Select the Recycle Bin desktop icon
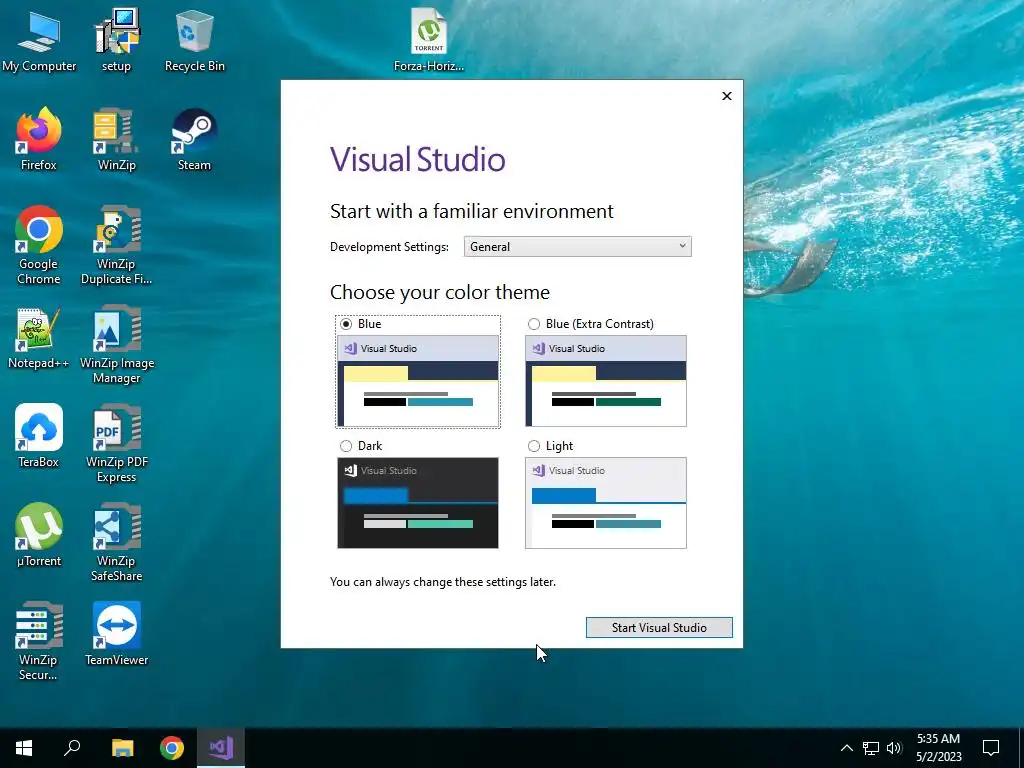This screenshot has height=768, width=1024. click(x=195, y=41)
